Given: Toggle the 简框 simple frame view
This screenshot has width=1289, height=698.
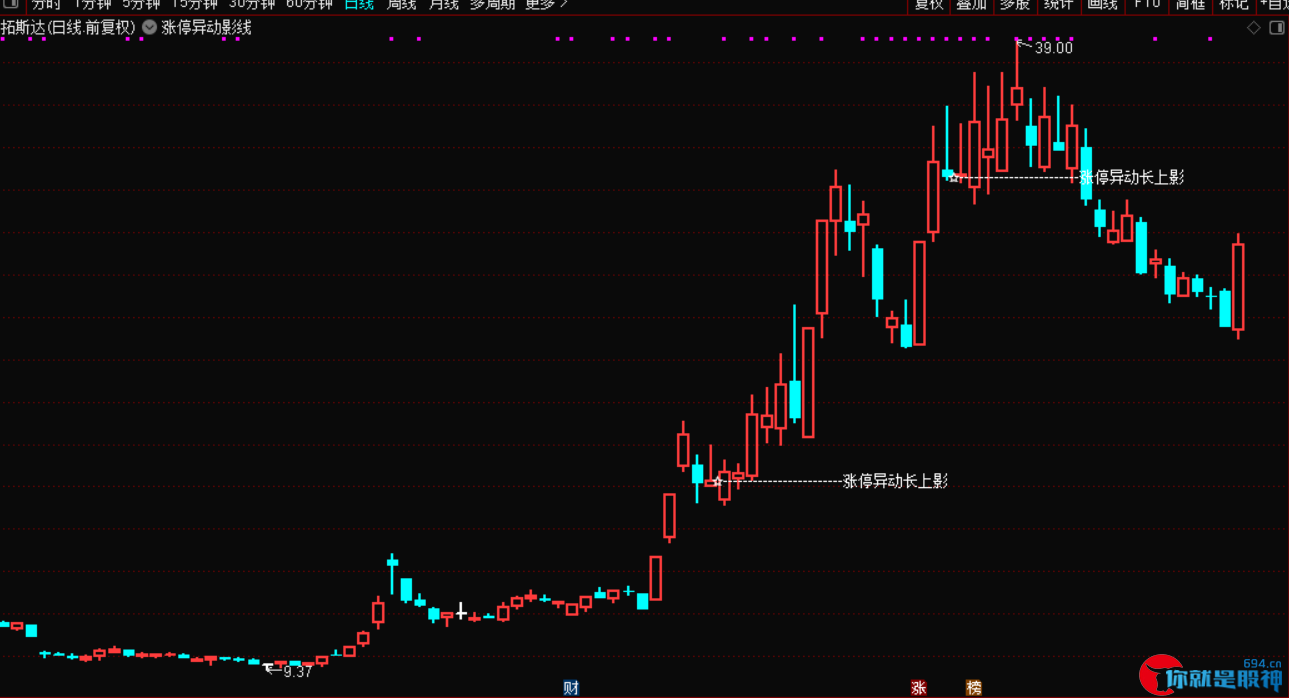Looking at the screenshot, I should click(x=1190, y=4).
